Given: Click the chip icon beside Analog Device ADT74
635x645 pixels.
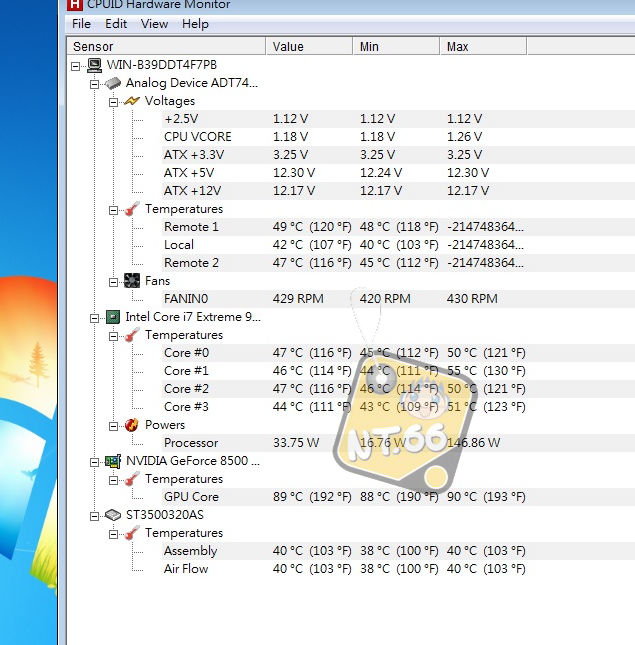Looking at the screenshot, I should pyautogui.click(x=113, y=83).
